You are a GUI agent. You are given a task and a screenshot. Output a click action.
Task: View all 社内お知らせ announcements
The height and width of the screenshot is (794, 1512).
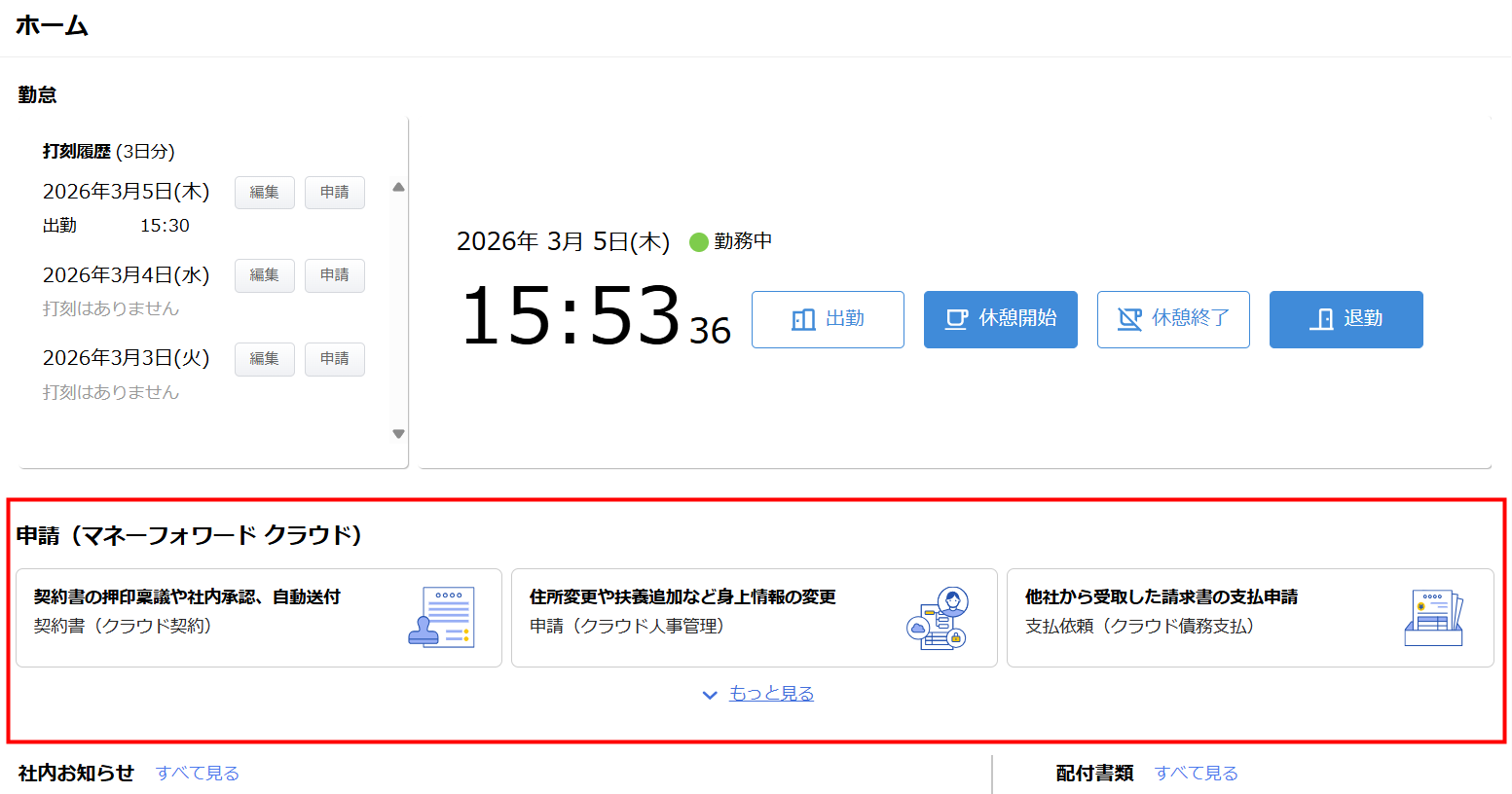(x=198, y=773)
